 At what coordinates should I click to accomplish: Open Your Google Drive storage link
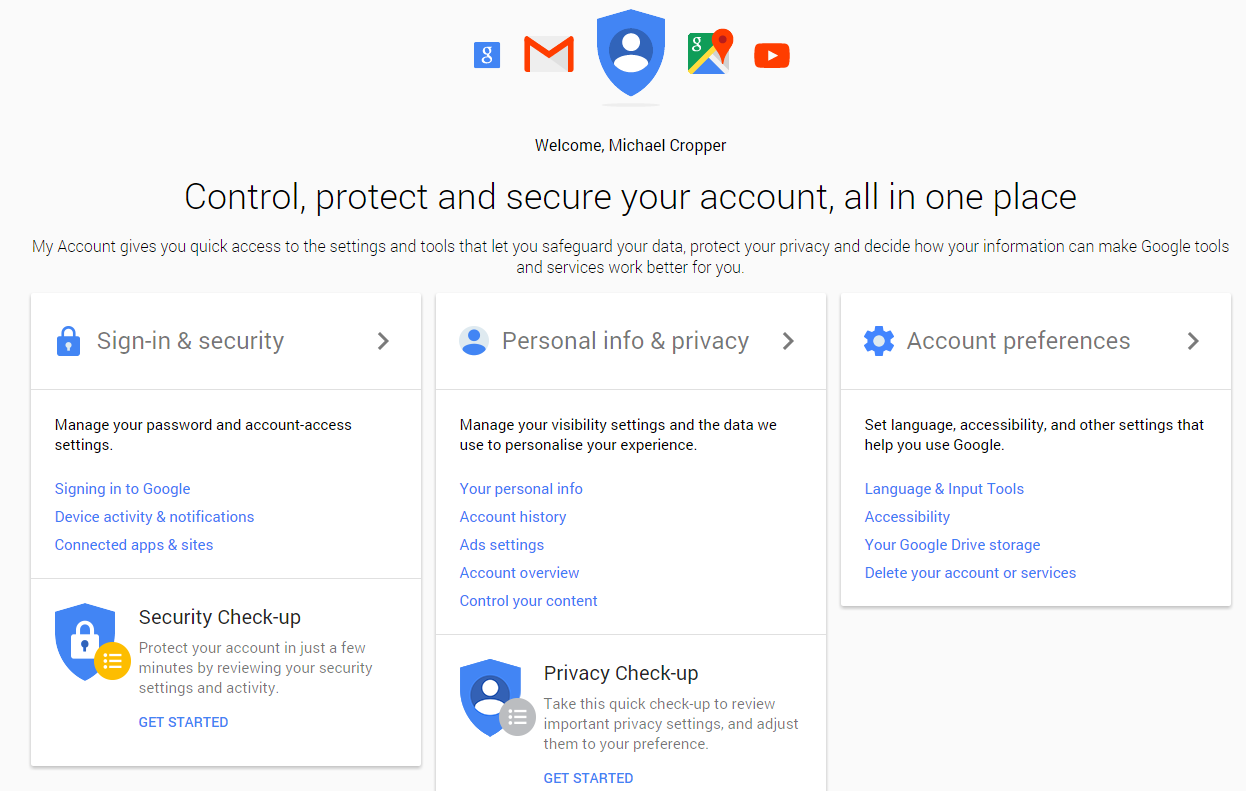pyautogui.click(x=952, y=545)
